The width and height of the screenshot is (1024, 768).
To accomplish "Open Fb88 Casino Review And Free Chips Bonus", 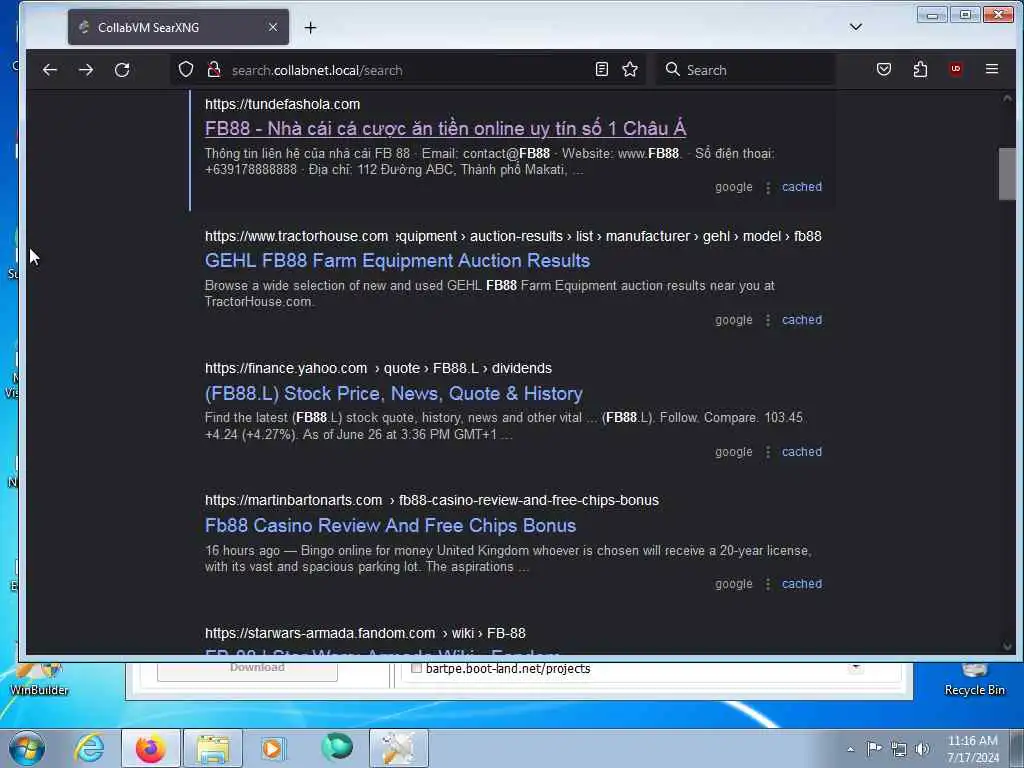I will coord(391,526).
